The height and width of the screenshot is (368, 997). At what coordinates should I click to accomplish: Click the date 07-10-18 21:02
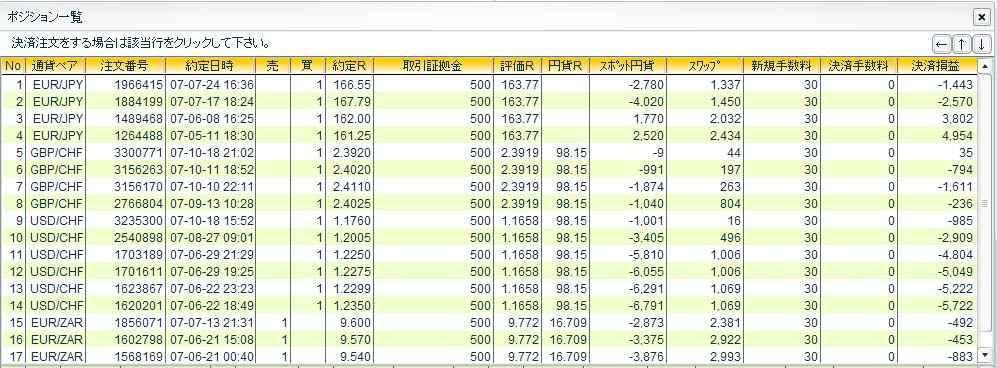[x=212, y=153]
